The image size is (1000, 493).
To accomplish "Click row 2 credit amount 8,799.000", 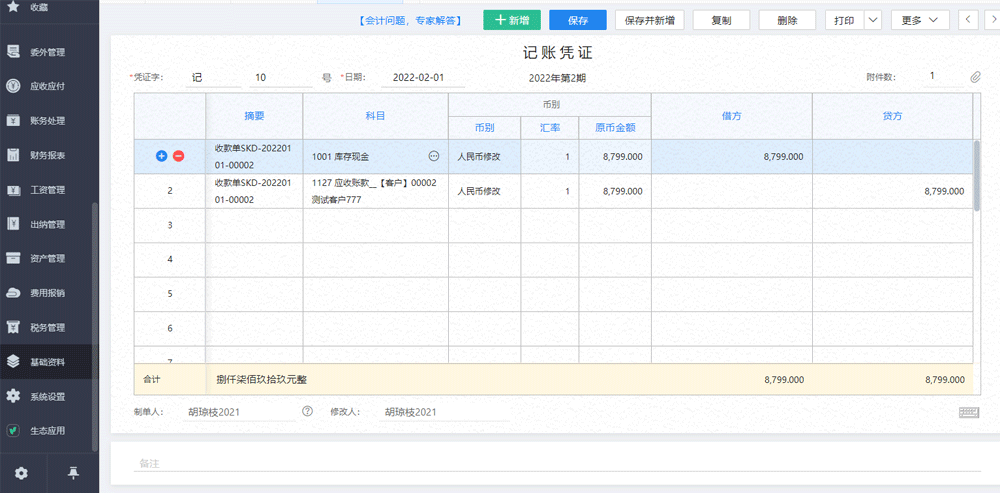I will [892, 191].
